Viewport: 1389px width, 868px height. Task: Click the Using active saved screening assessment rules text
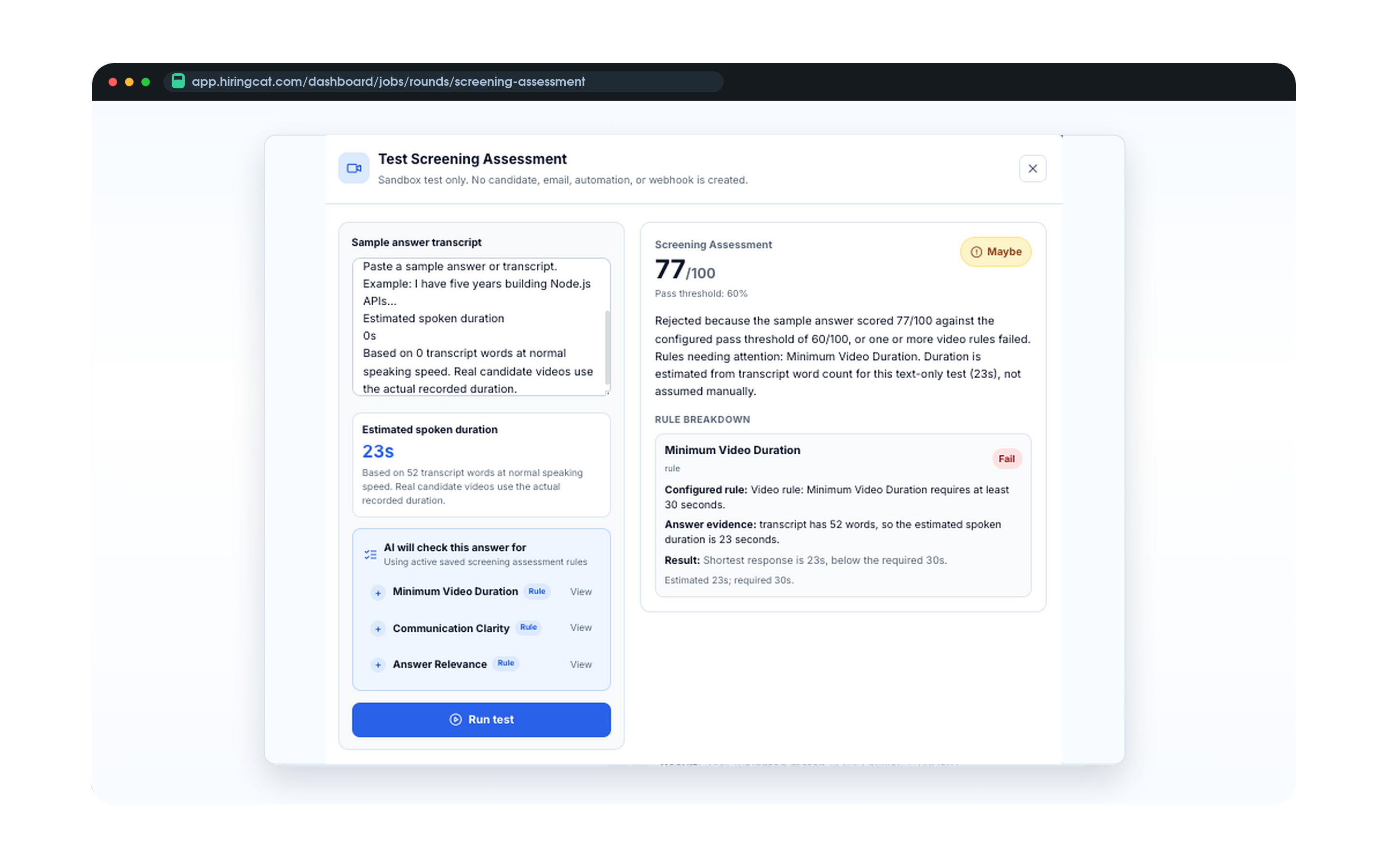[x=485, y=561]
